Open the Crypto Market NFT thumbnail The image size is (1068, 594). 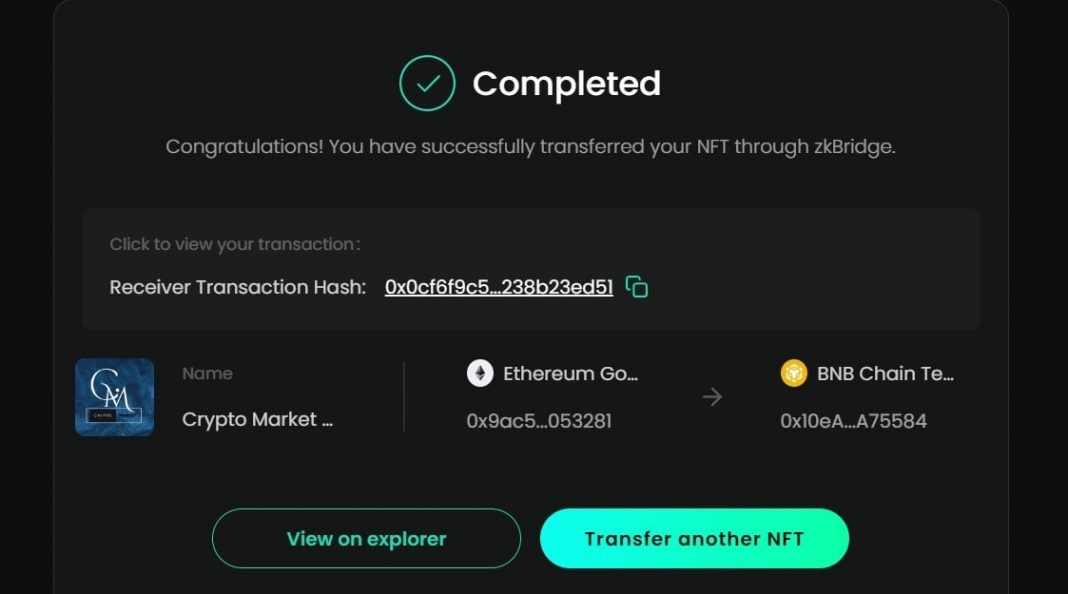click(114, 397)
